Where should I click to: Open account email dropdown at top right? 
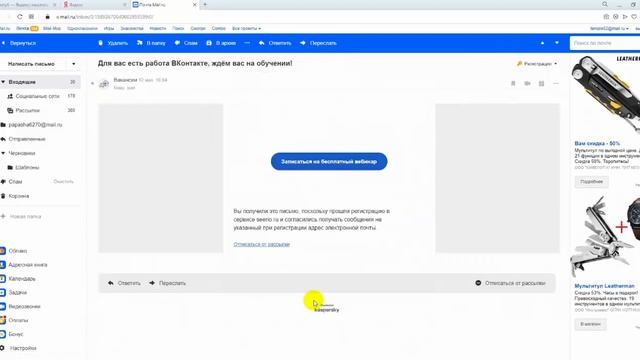click(609, 29)
